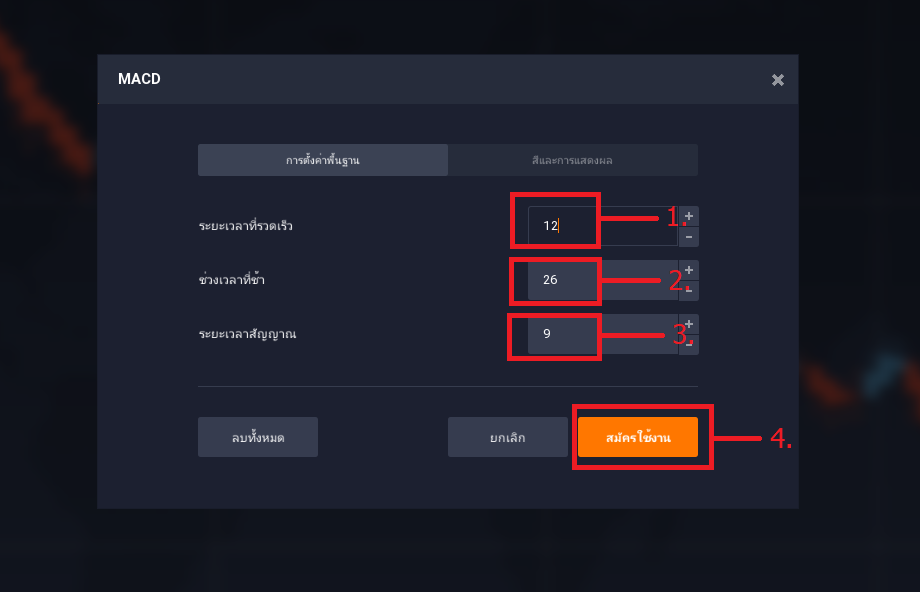Click the MACD dialog title
Viewport: 920px width, 592px height.
(139, 79)
